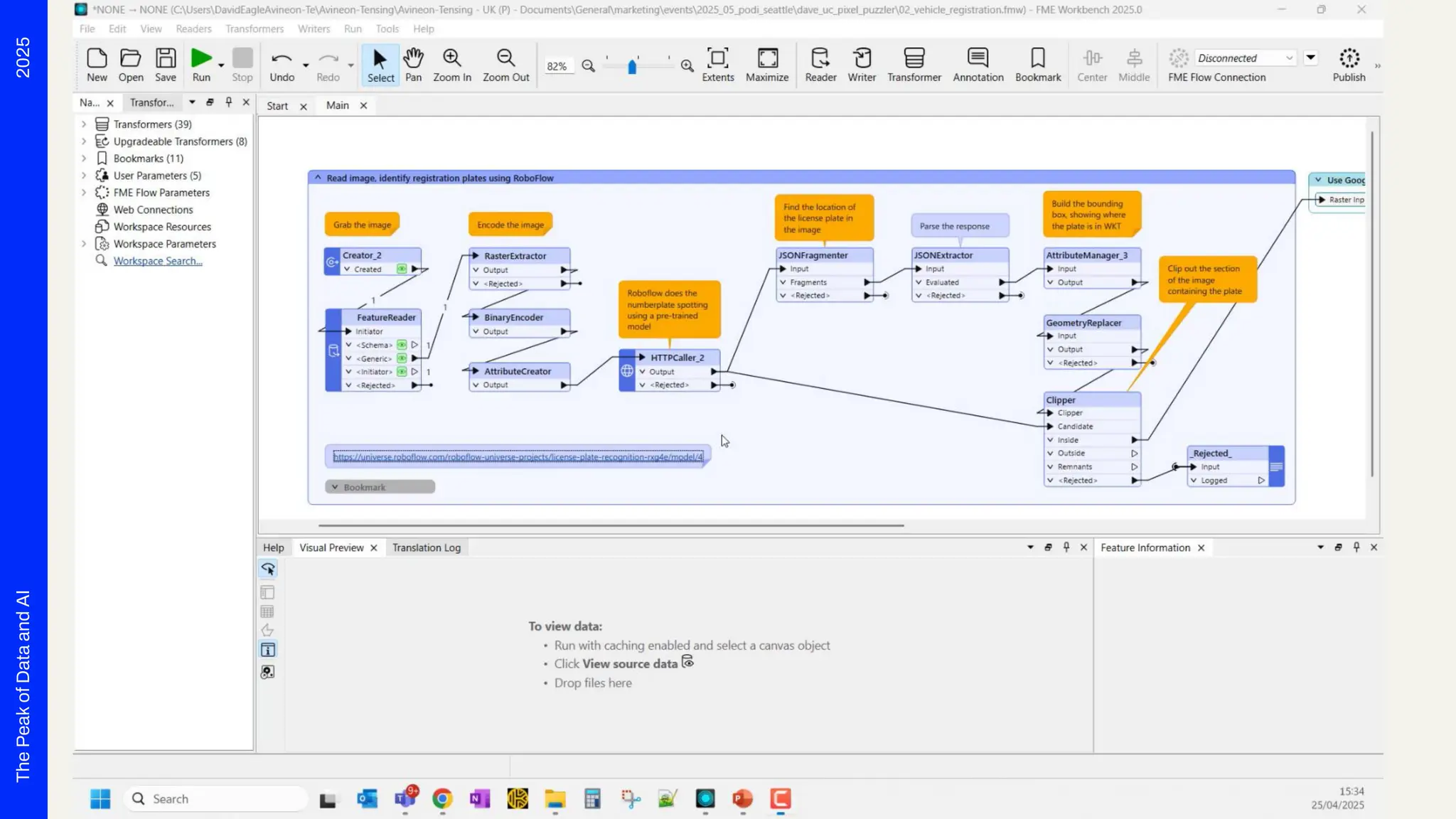Image resolution: width=1456 pixels, height=819 pixels.
Task: Expand the Transformers (39) tree node
Action: [84, 124]
